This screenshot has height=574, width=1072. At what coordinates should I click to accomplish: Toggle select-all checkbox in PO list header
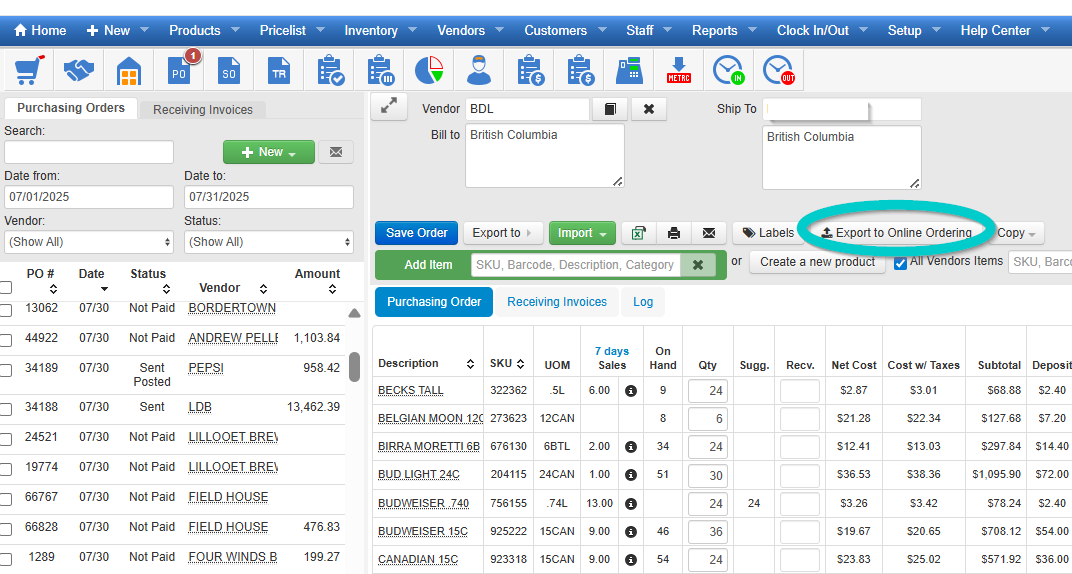pyautogui.click(x=6, y=288)
